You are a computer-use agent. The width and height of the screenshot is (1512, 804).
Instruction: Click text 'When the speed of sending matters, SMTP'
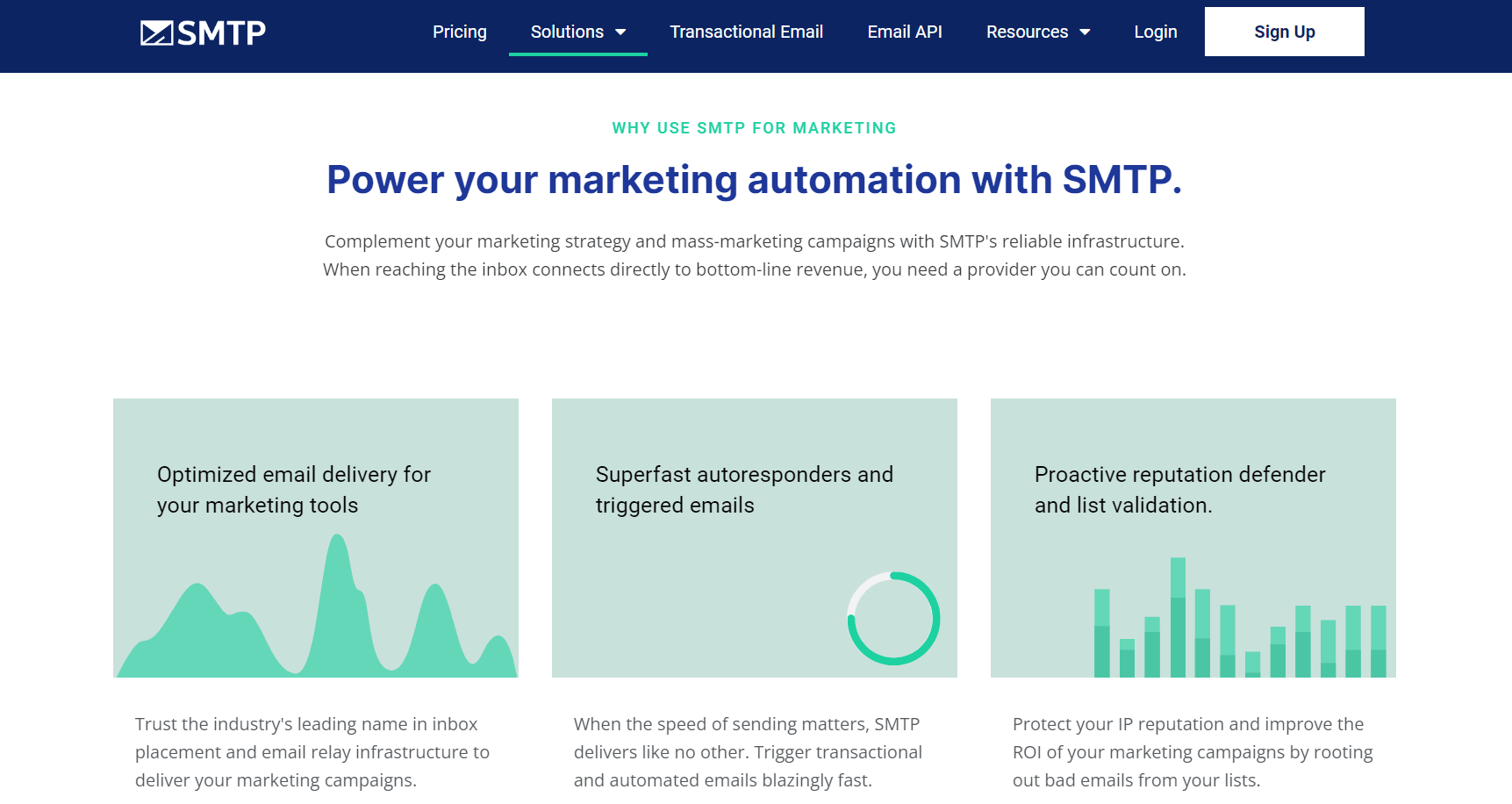point(747,724)
